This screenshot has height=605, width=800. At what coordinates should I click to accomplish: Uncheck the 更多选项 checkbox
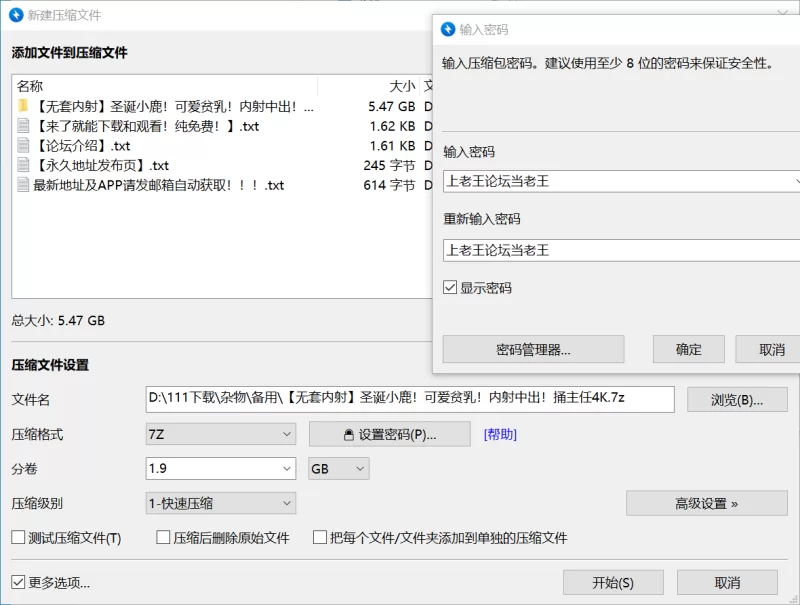(18, 582)
